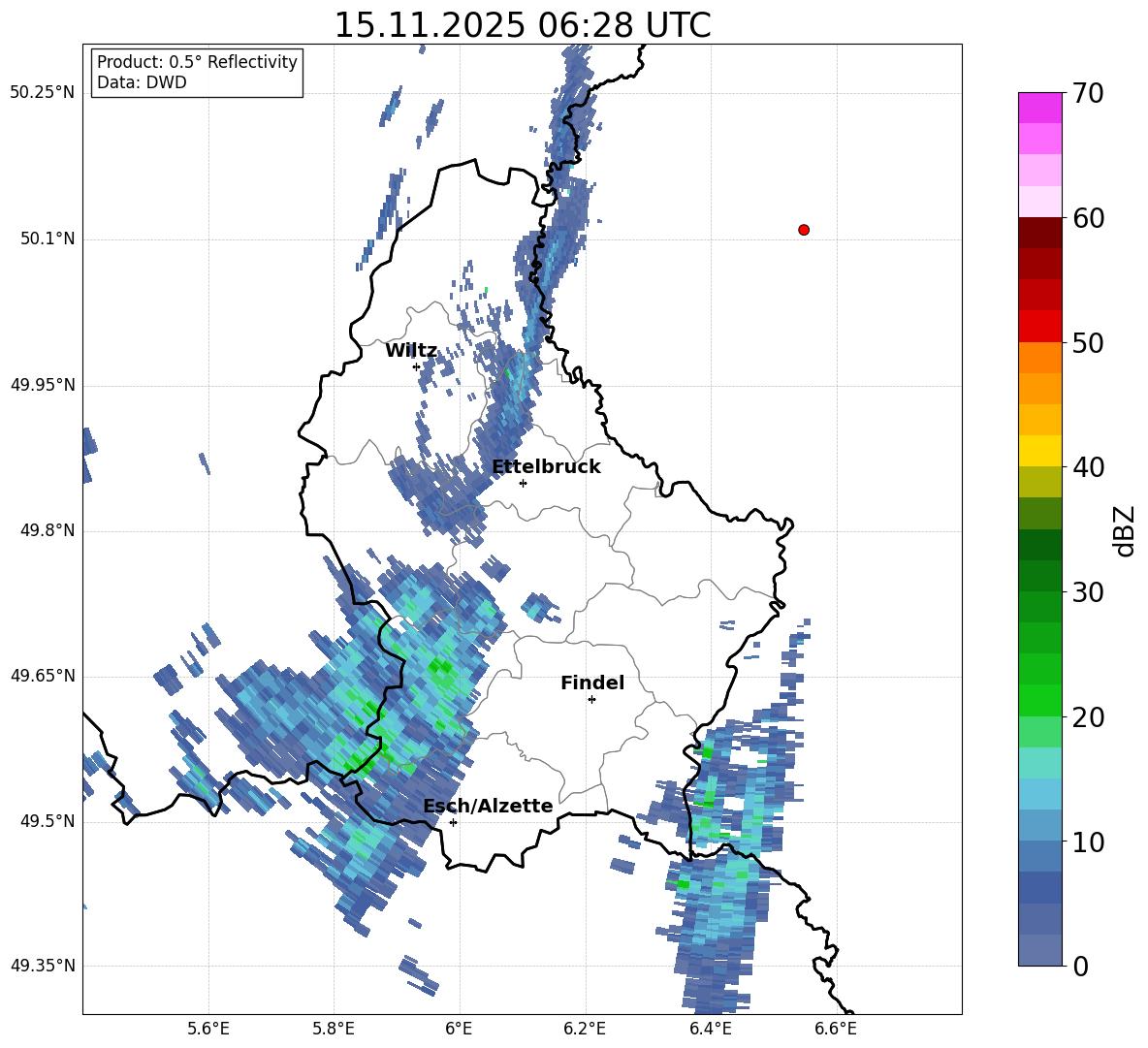Click the bright green swatch just above 20 dBZ
This screenshot has height=1048, width=1148.
(1040, 700)
